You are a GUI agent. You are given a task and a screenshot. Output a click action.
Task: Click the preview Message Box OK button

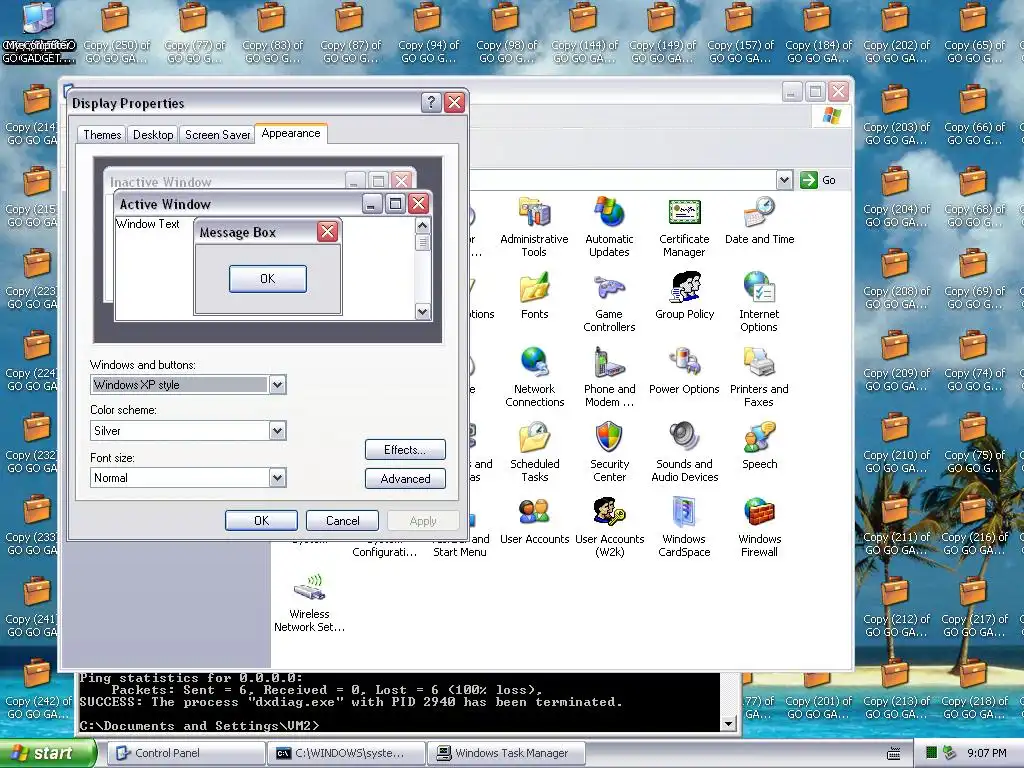[x=268, y=279]
